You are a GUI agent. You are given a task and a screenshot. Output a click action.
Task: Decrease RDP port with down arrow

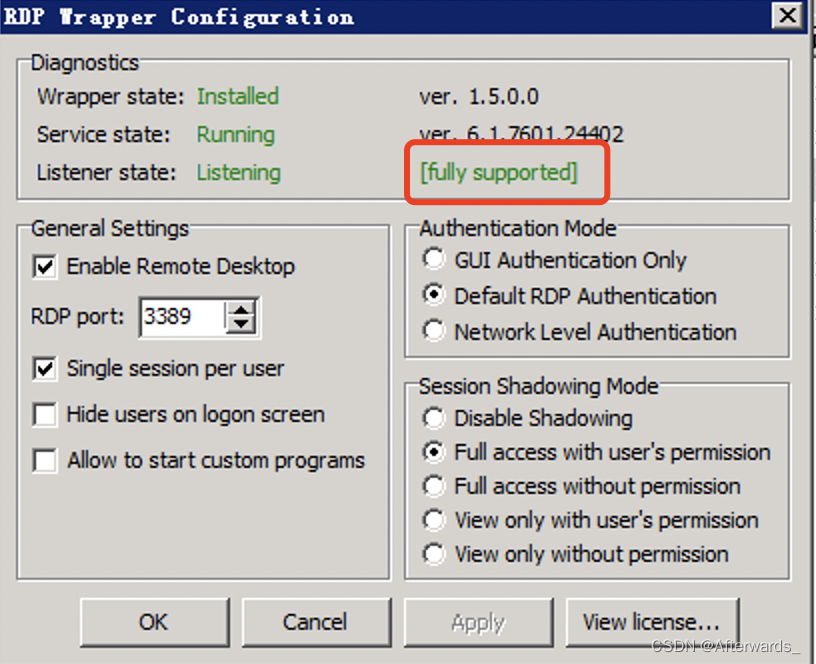pyautogui.click(x=240, y=325)
